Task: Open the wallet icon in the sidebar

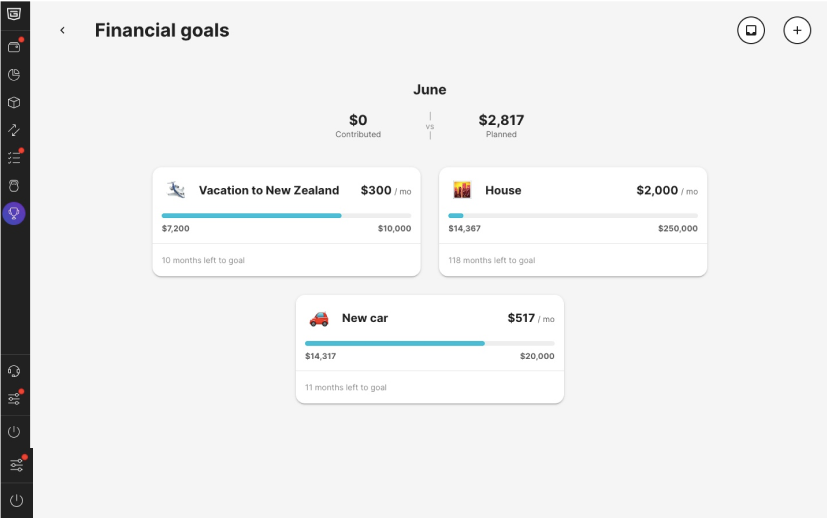Action: point(14,46)
